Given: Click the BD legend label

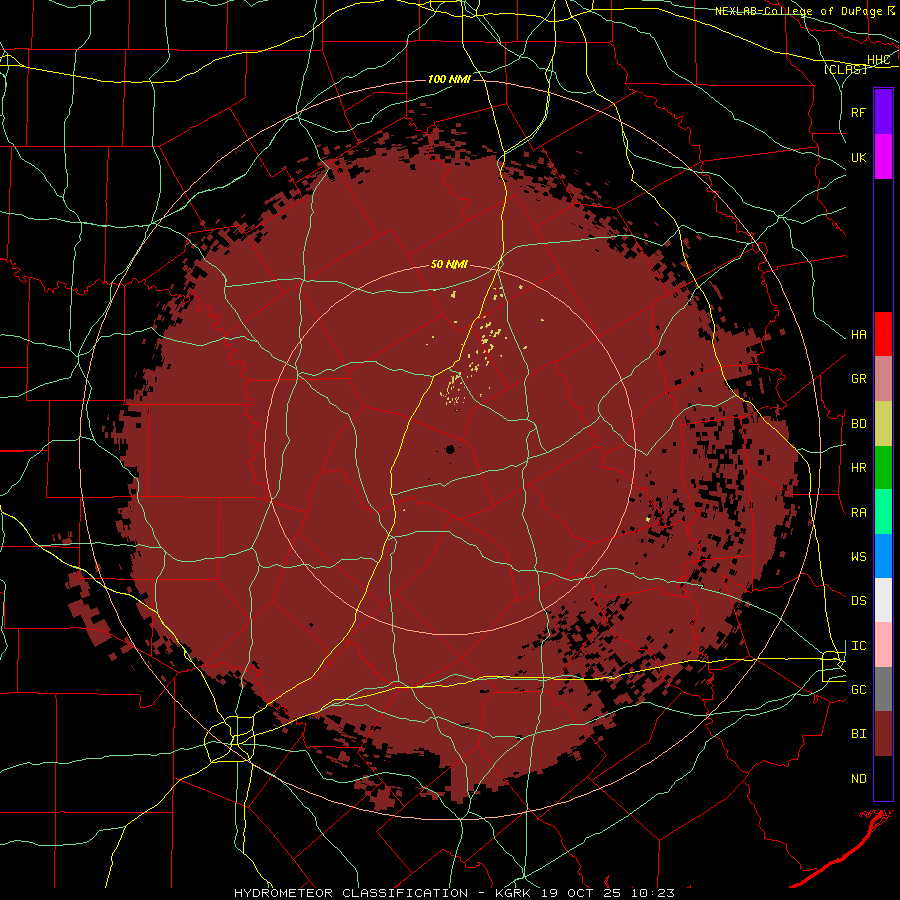Looking at the screenshot, I should coord(859,424).
